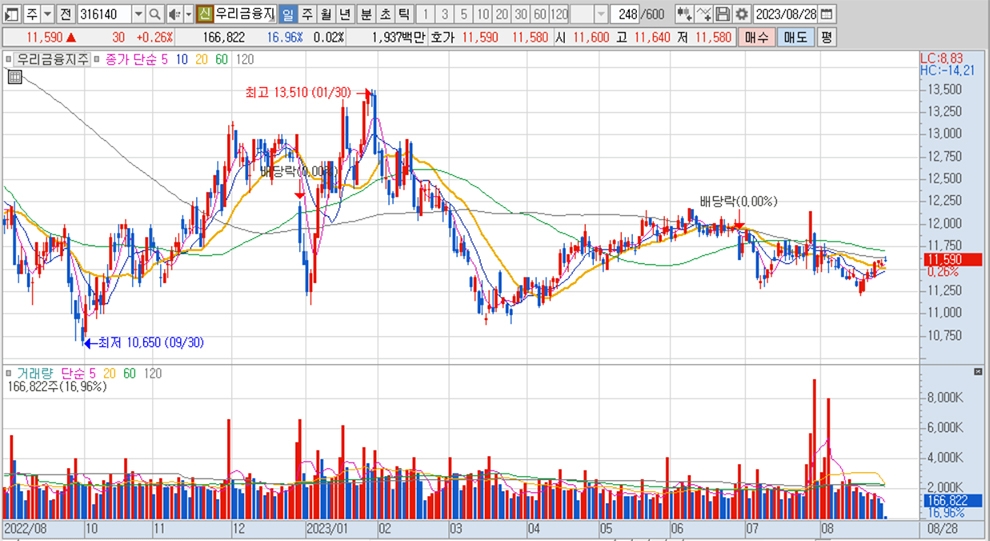Click the magnifier stock search icon
The height and width of the screenshot is (541, 990).
(155, 14)
